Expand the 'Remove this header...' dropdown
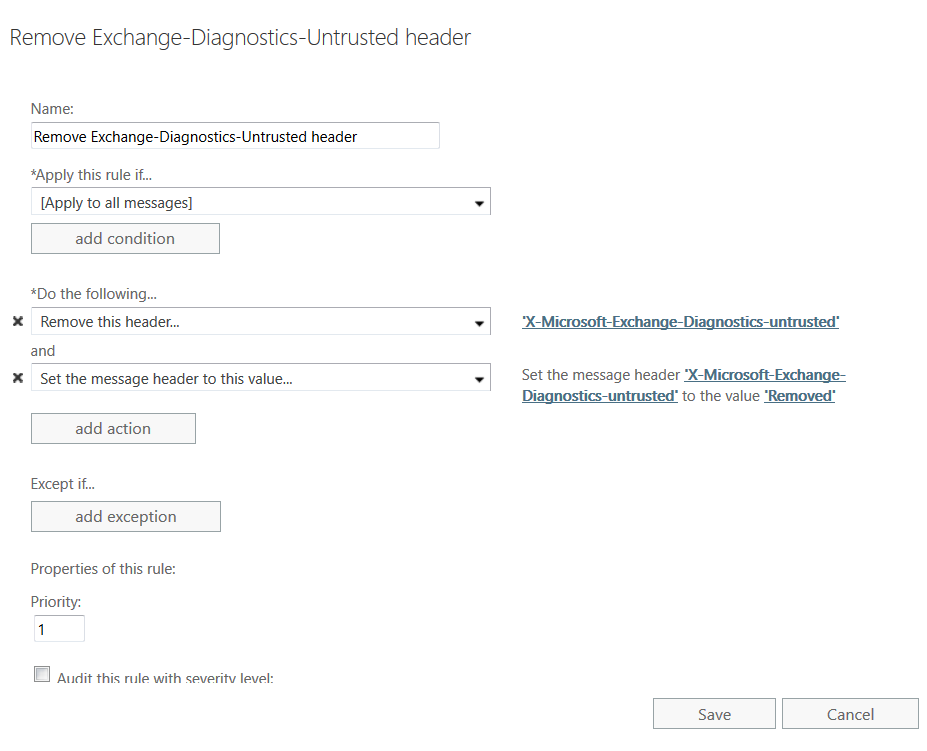 [x=260, y=321]
